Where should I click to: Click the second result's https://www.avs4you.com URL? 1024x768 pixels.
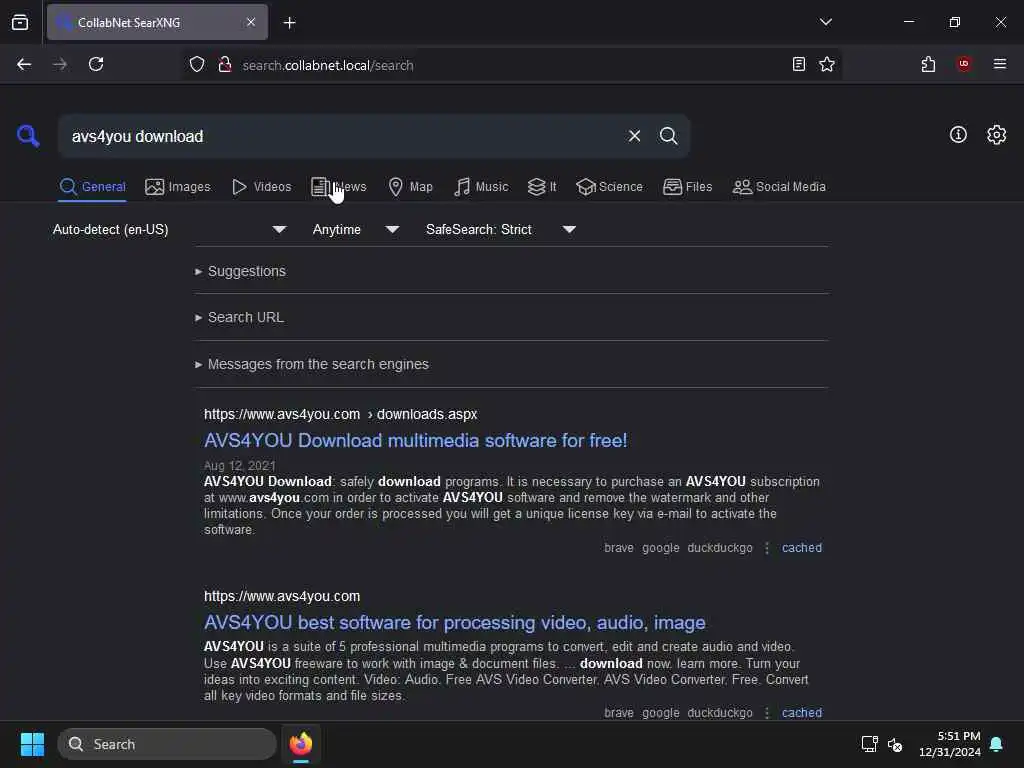281,596
